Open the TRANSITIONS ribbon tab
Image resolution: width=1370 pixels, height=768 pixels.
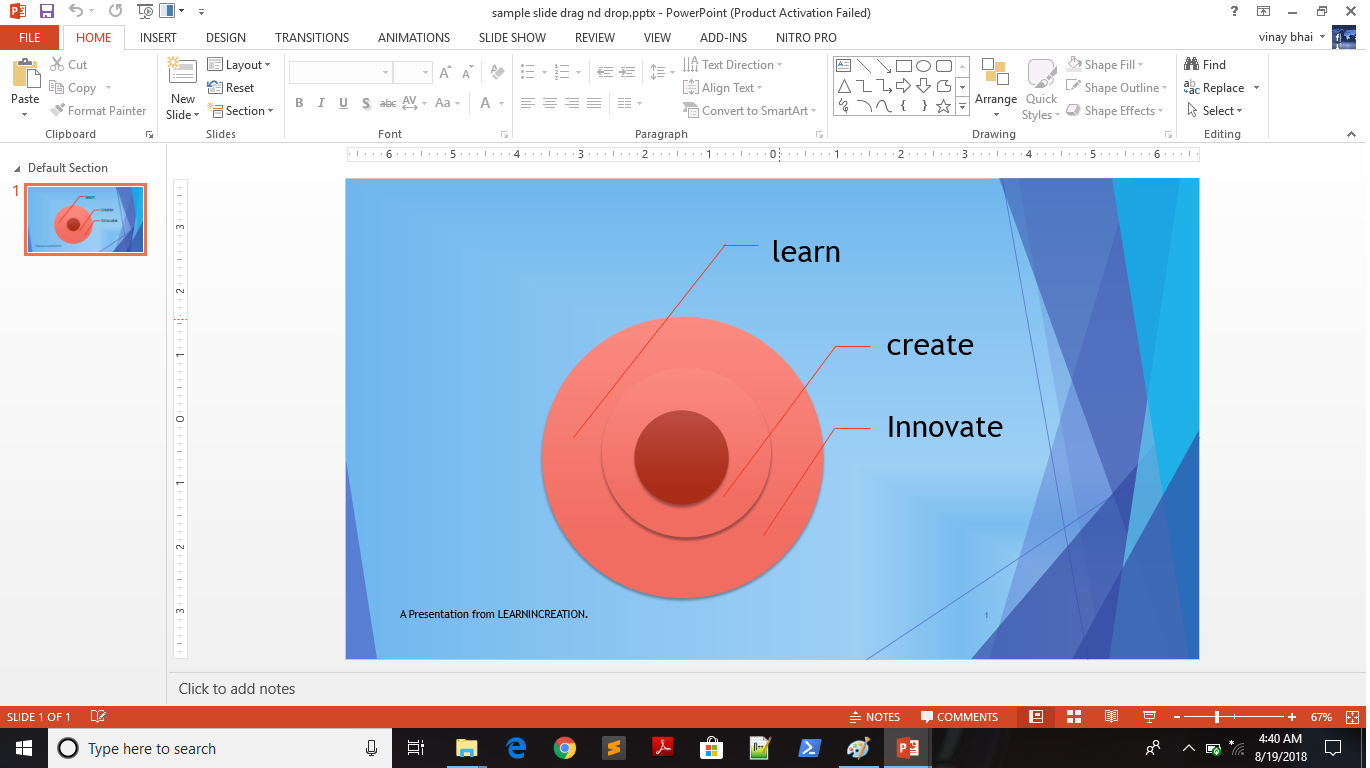click(312, 38)
